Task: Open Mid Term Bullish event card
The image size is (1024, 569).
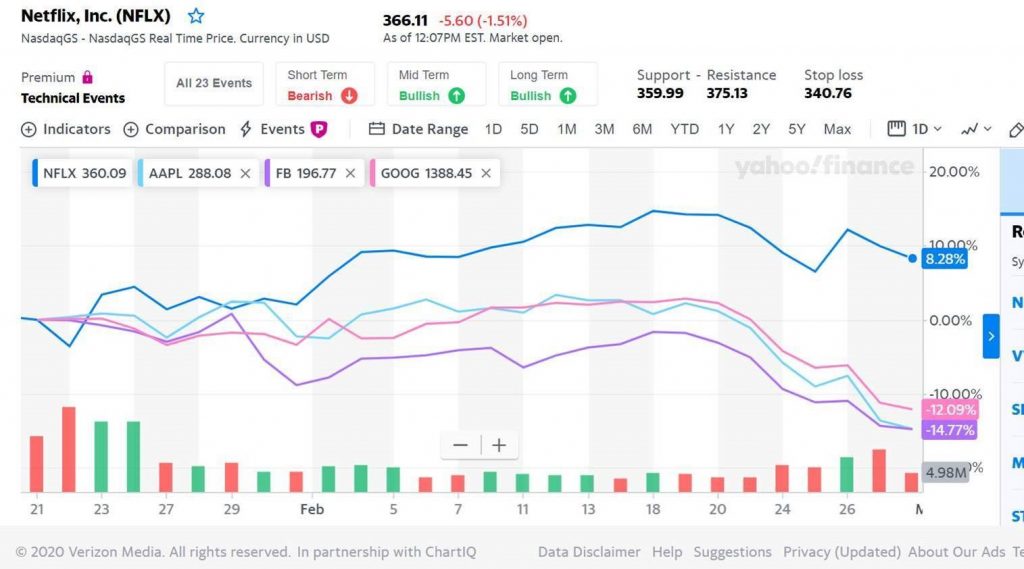Action: [436, 84]
